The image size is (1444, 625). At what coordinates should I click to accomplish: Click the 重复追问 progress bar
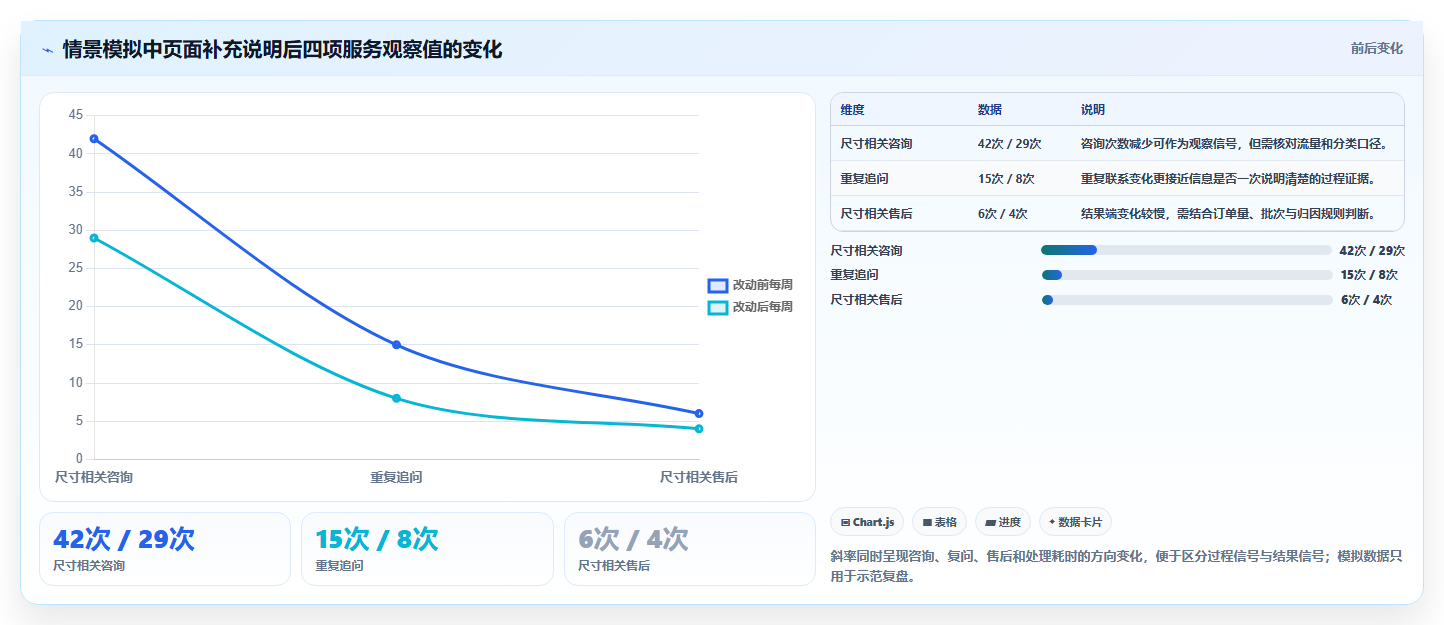pyautogui.click(x=1186, y=275)
